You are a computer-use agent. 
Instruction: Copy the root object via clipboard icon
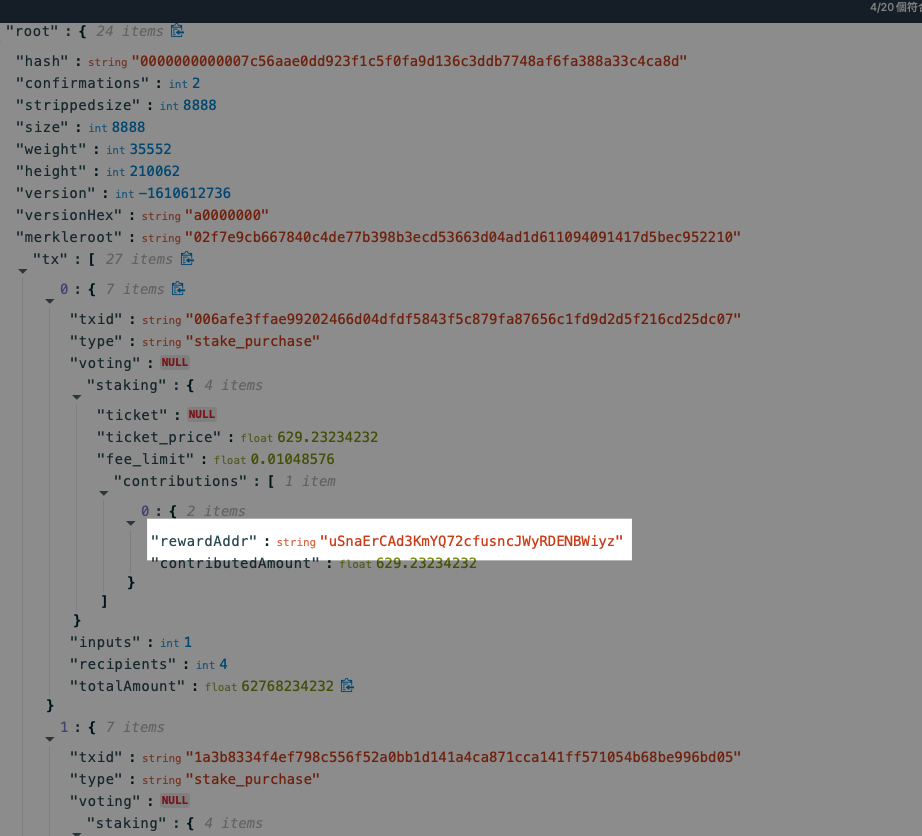tap(177, 31)
